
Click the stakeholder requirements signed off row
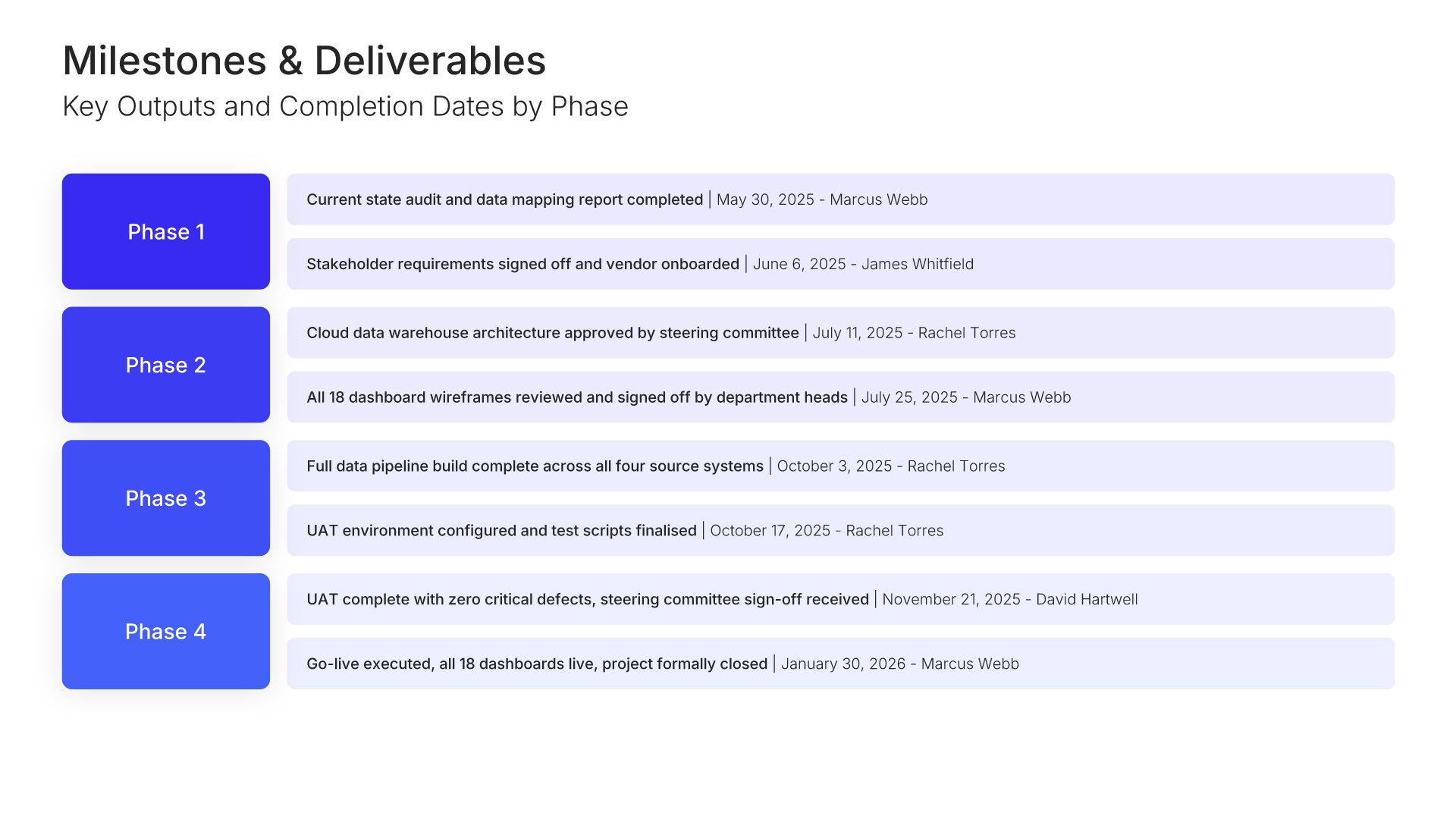[840, 264]
